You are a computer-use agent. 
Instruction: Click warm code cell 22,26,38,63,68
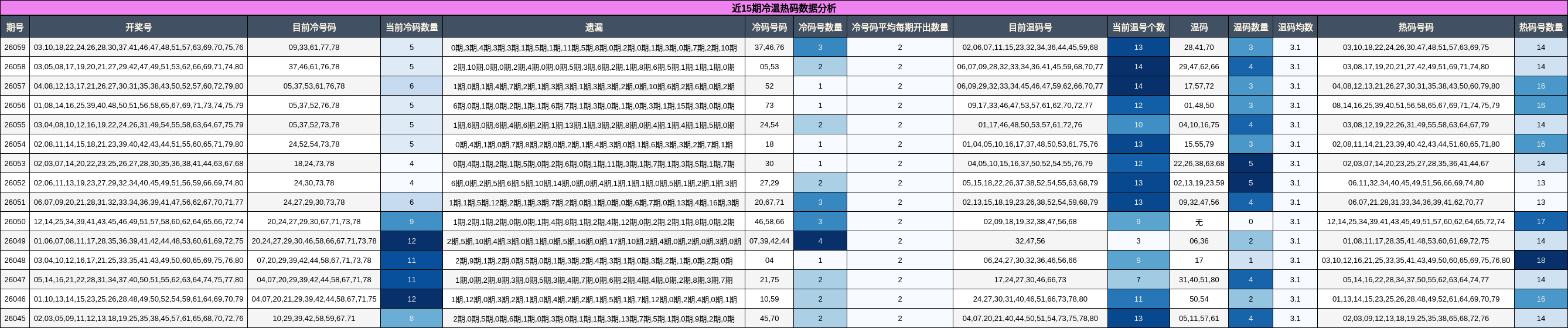tap(1198, 163)
